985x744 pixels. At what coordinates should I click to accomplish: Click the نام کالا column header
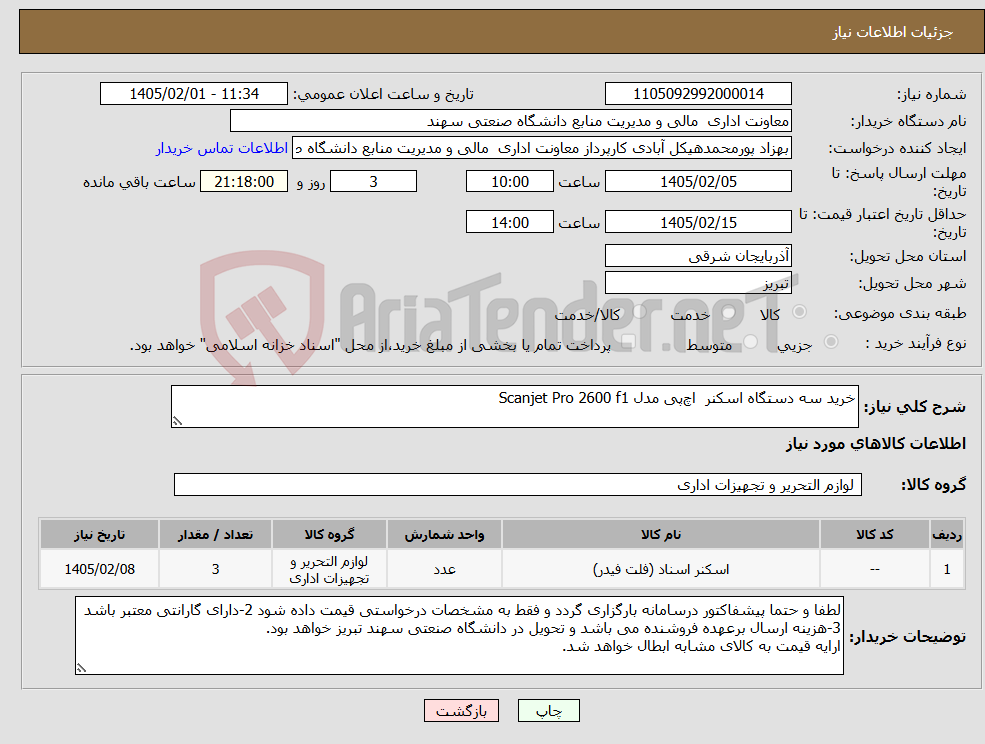(660, 535)
